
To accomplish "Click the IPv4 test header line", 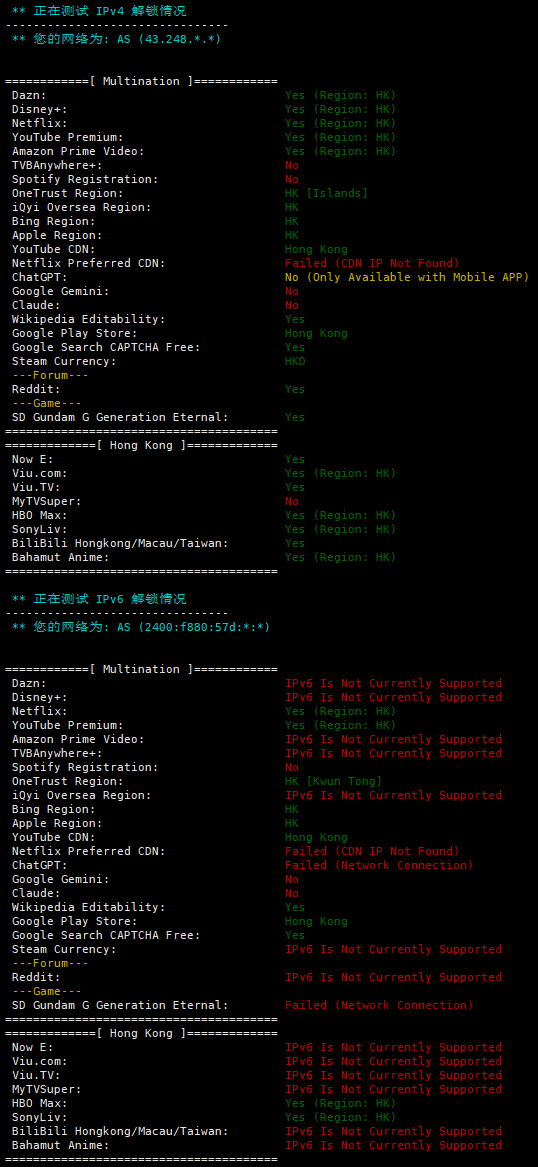I will click(x=99, y=11).
